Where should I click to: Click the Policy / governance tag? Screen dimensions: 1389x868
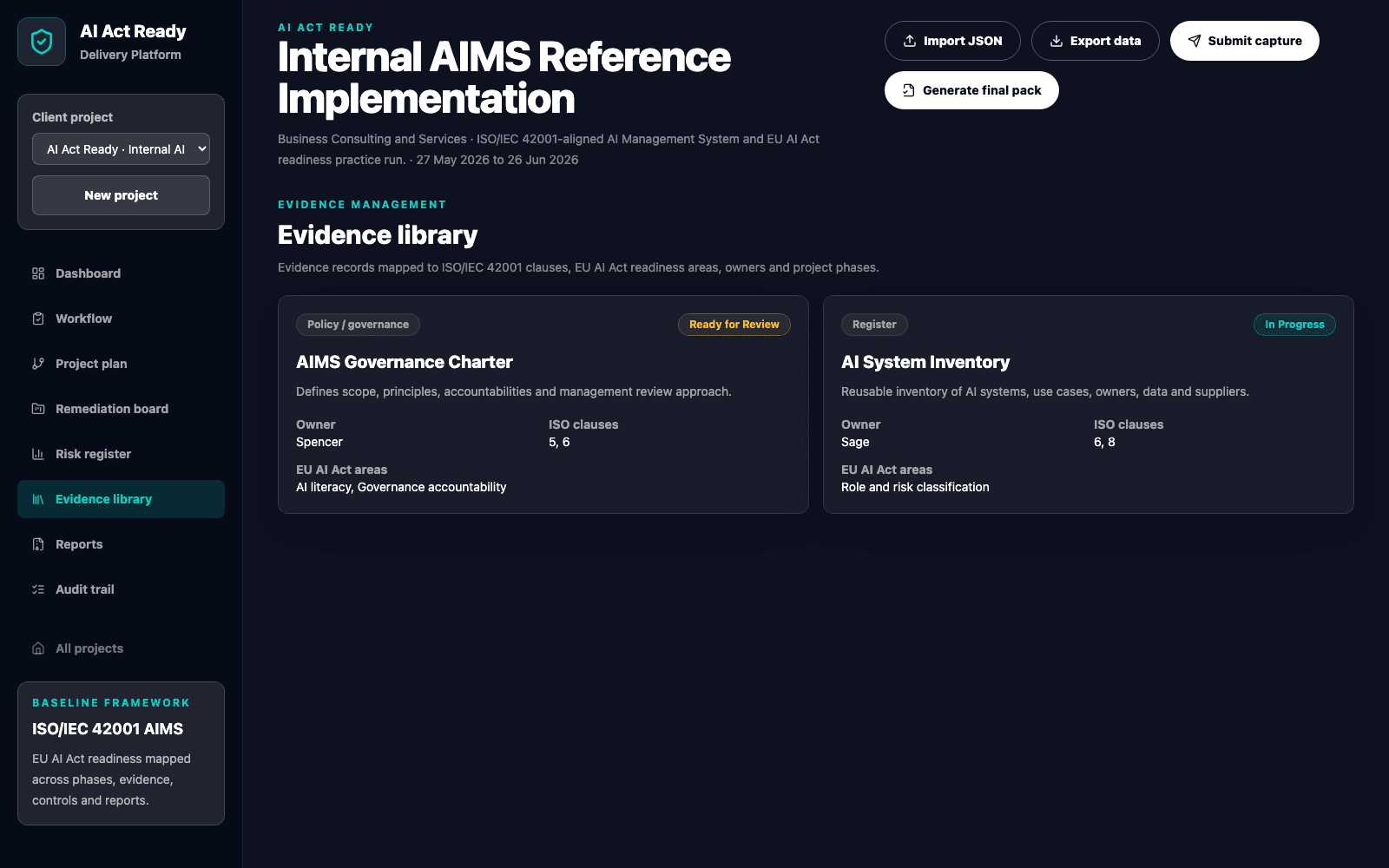point(358,325)
